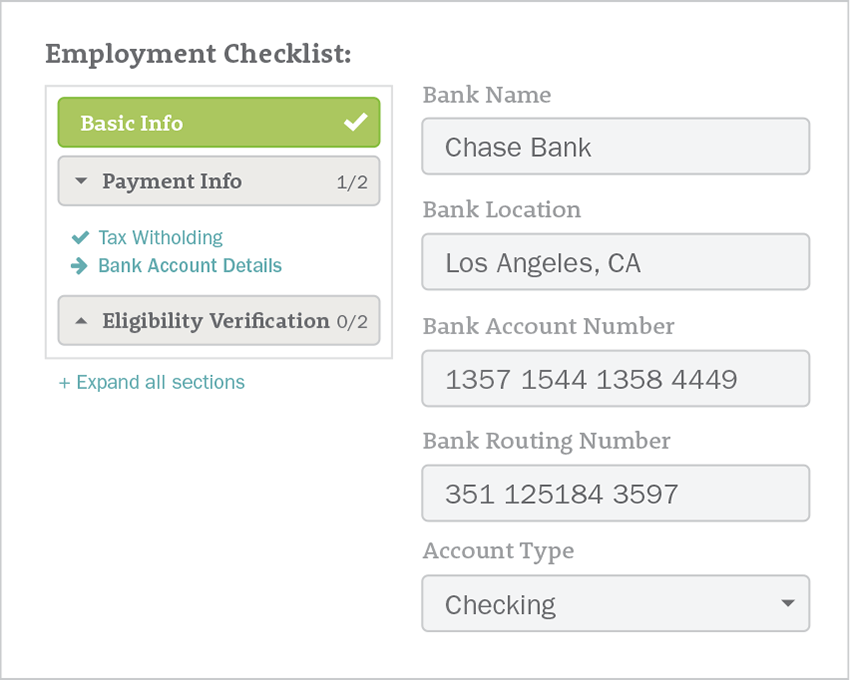Image resolution: width=850 pixels, height=680 pixels.
Task: Click the Eligibility Verification 0/2 progress count
Action: [x=352, y=321]
